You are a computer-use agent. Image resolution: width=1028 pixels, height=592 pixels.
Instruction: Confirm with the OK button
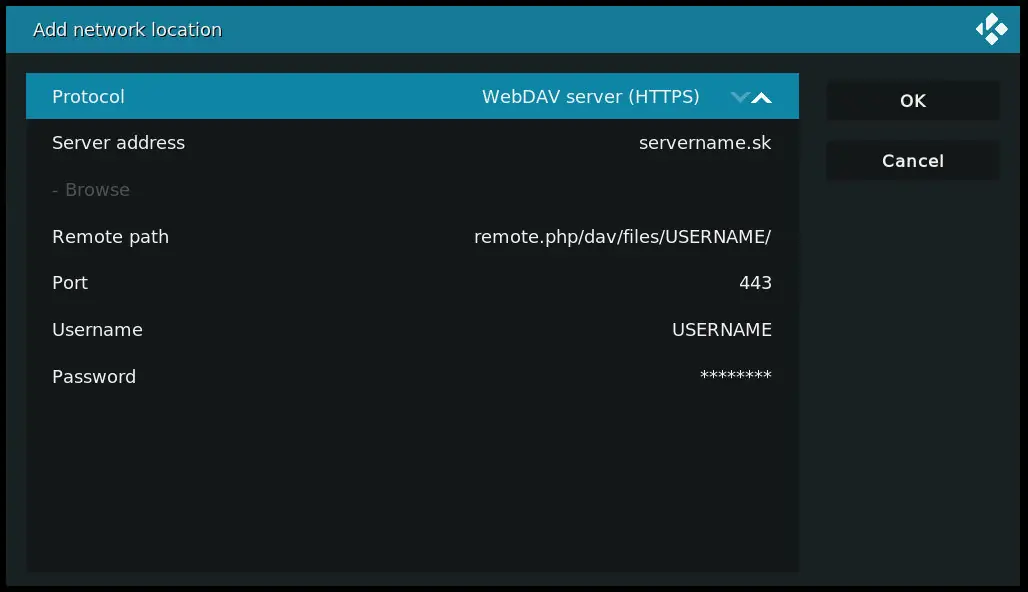tap(913, 101)
